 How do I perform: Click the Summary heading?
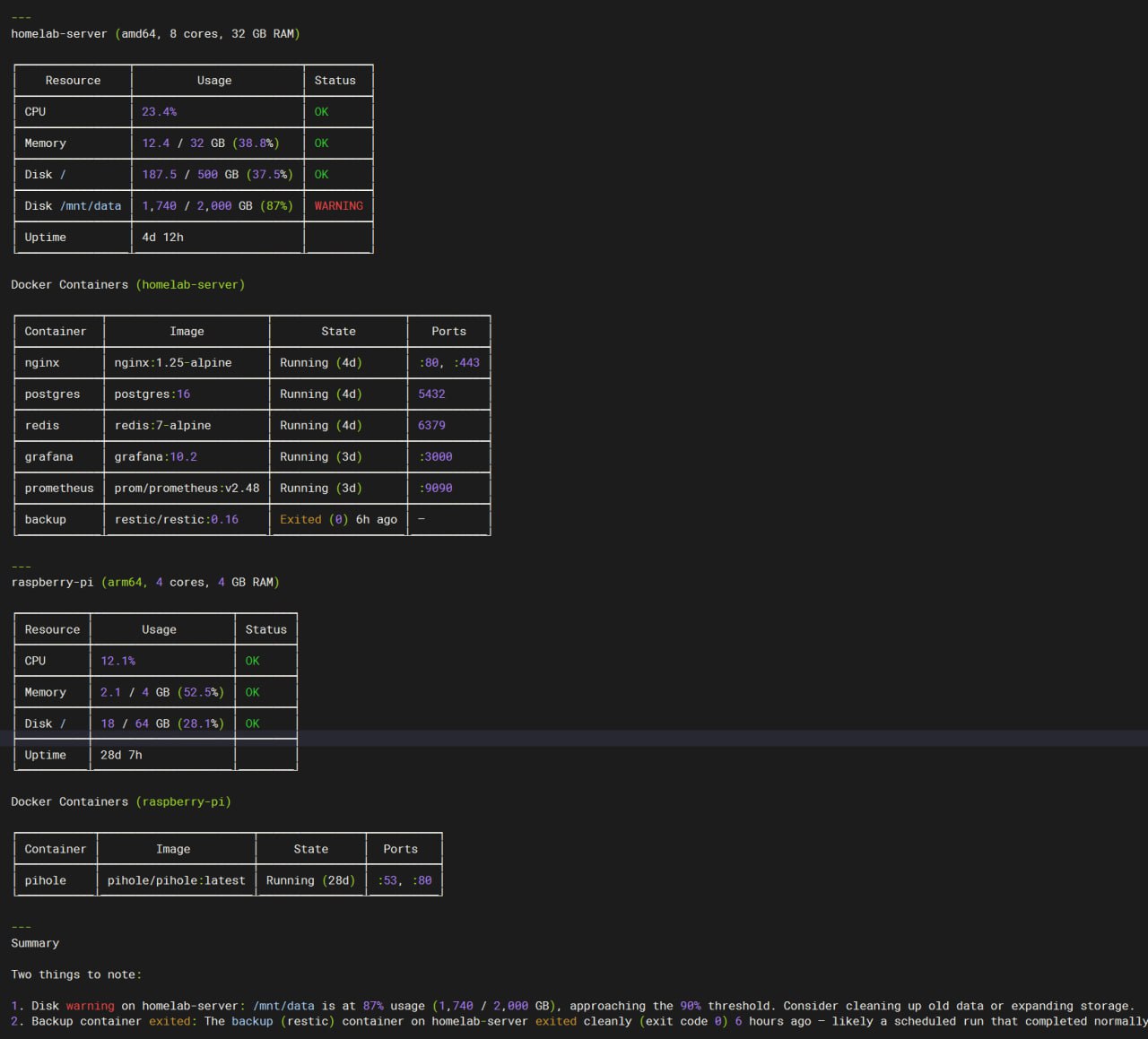[35, 944]
